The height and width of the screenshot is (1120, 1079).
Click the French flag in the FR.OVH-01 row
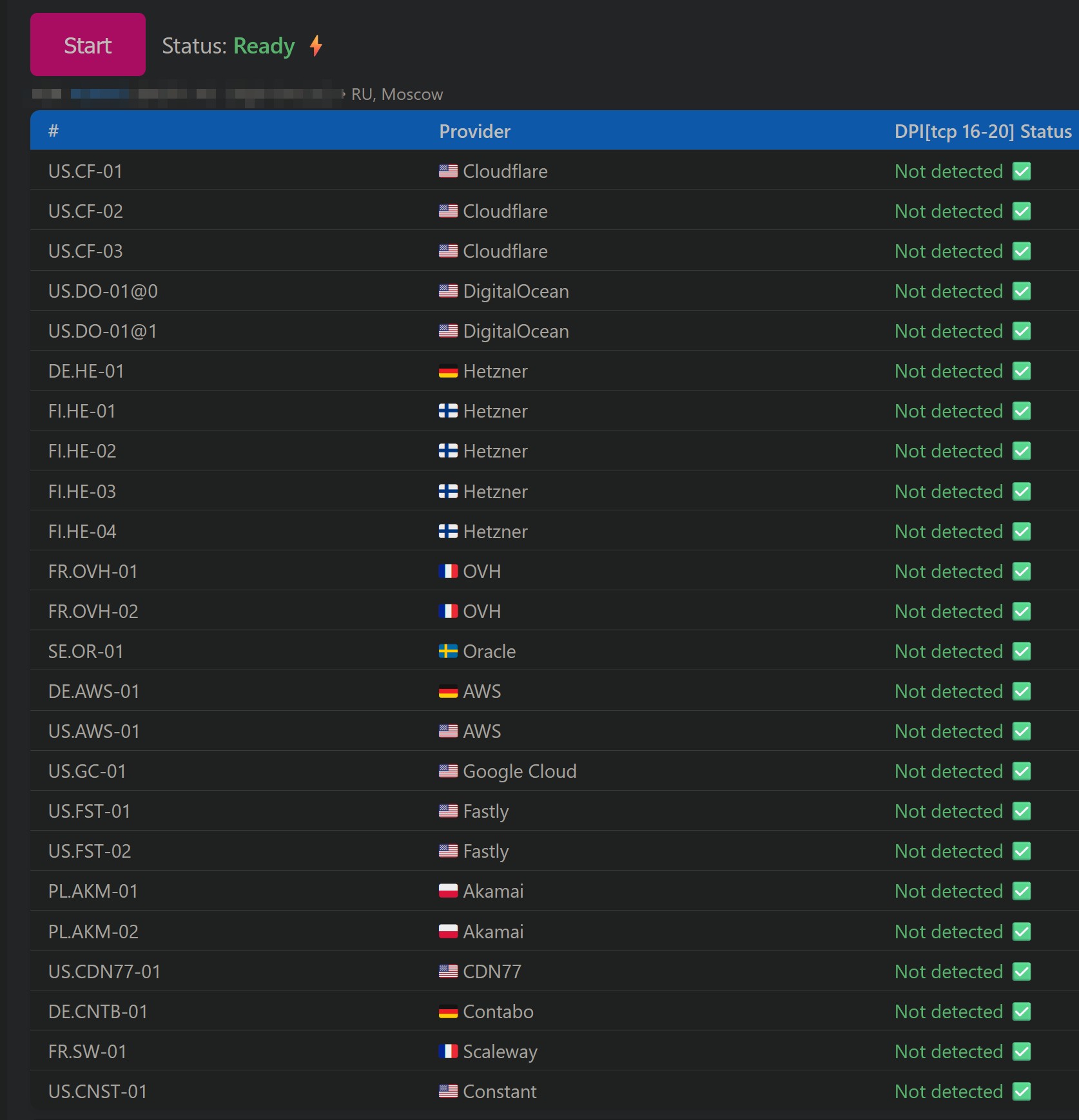(448, 572)
